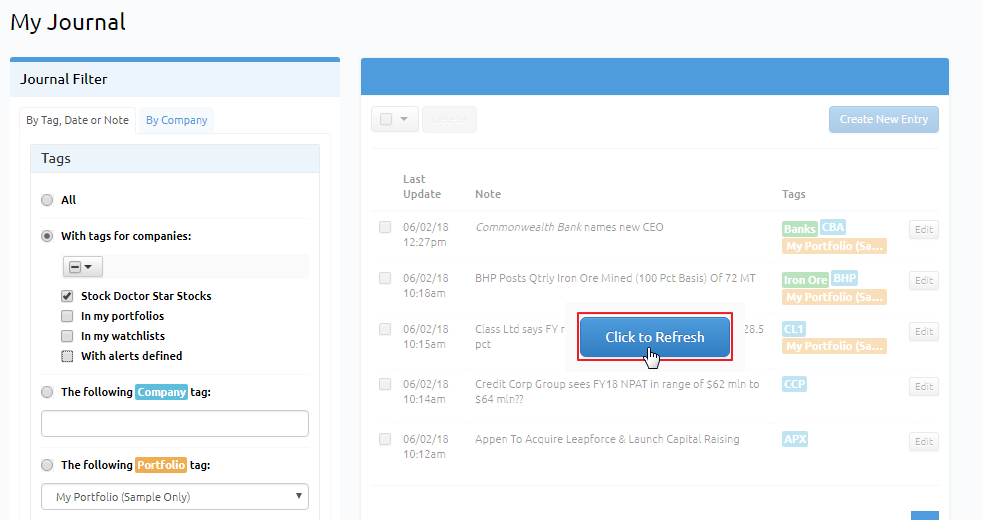Image resolution: width=983 pixels, height=520 pixels.
Task: Select the By Tag, Date or Note tab
Action: [77, 120]
